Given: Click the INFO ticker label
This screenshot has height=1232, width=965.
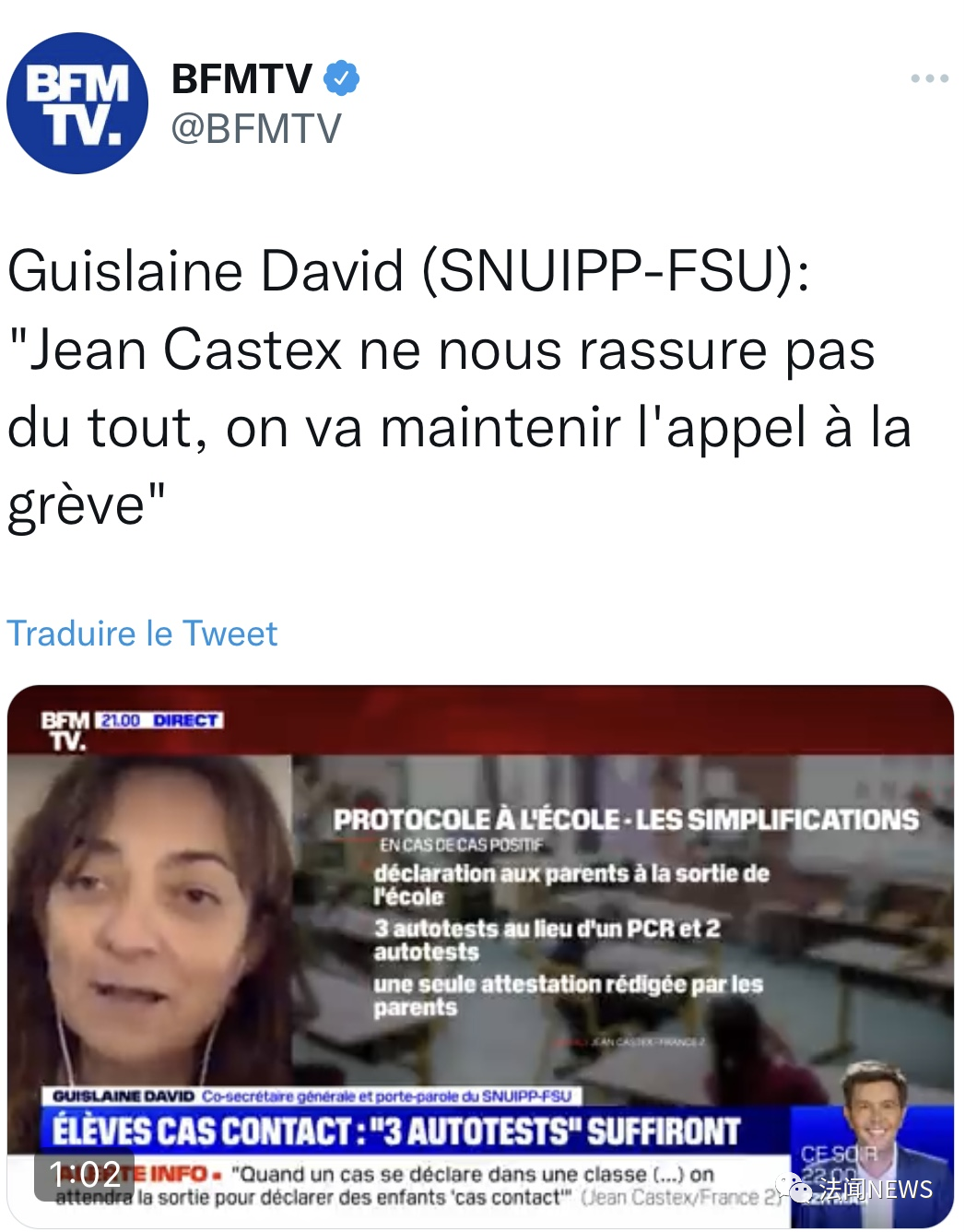Looking at the screenshot, I should coord(180,1174).
